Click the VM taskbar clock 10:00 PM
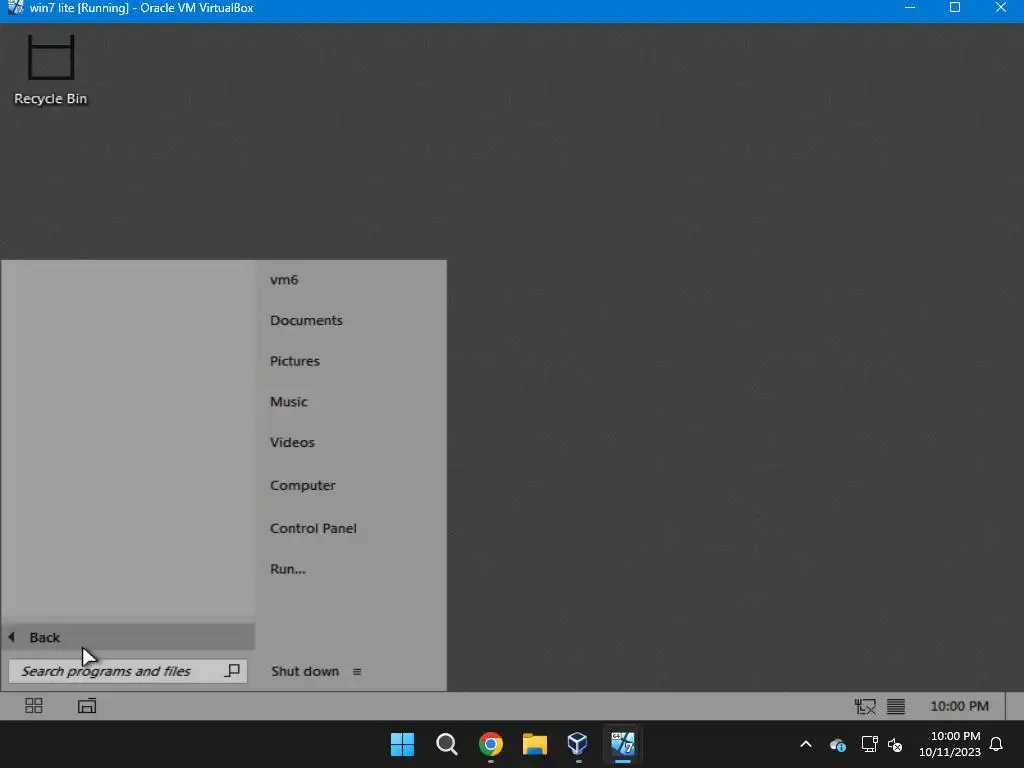The height and width of the screenshot is (768, 1024). tap(959, 706)
